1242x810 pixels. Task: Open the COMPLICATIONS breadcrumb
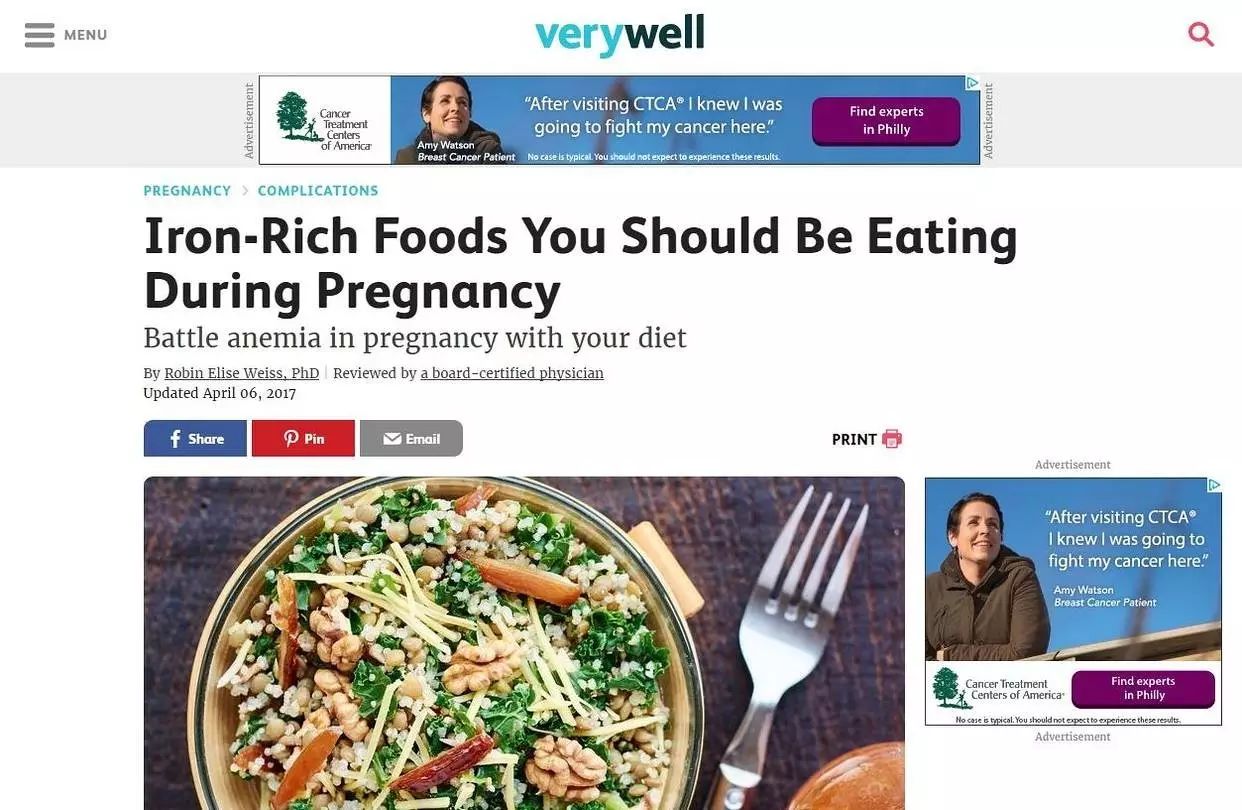[318, 191]
